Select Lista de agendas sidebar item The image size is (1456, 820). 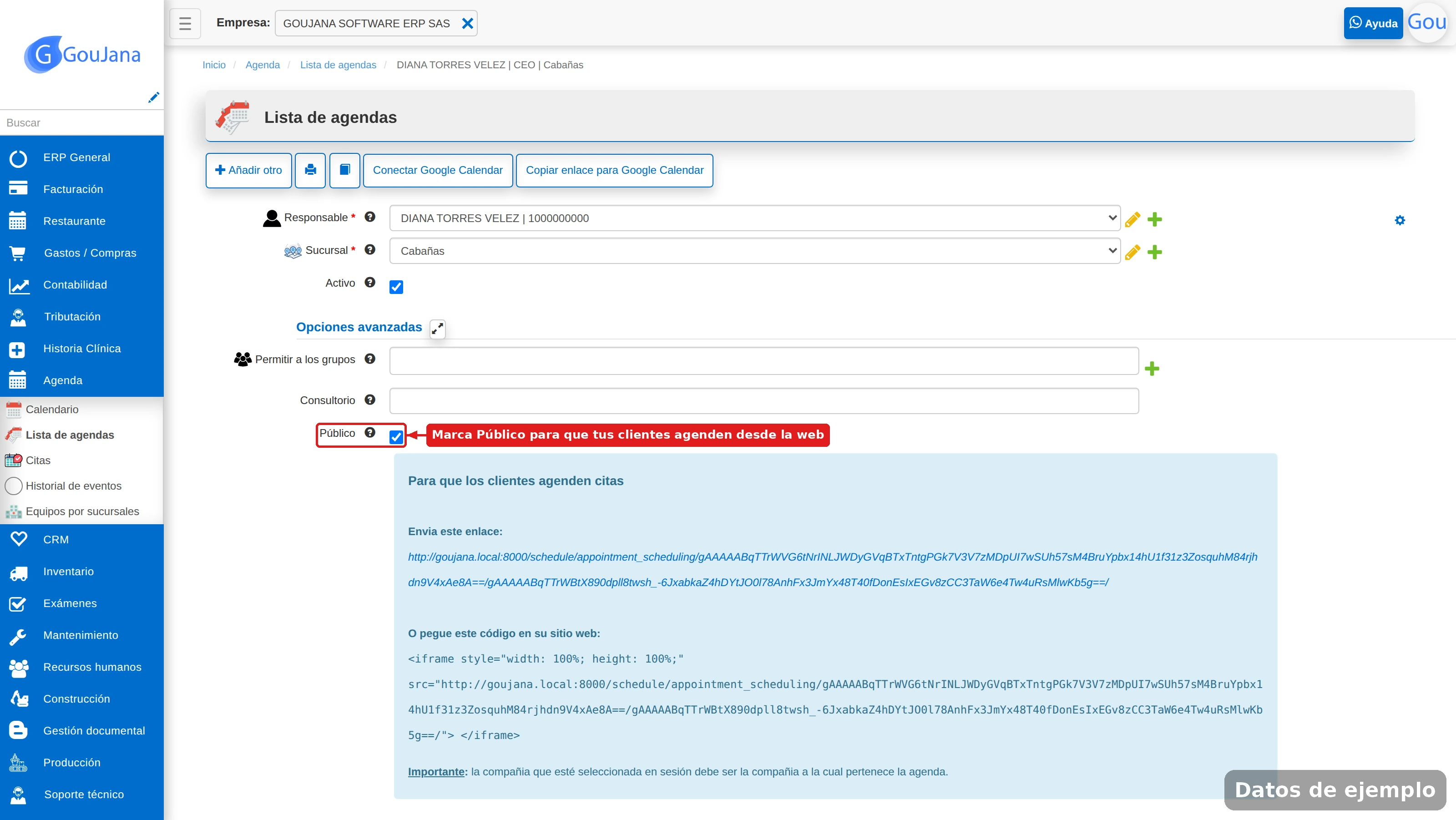tap(82, 435)
